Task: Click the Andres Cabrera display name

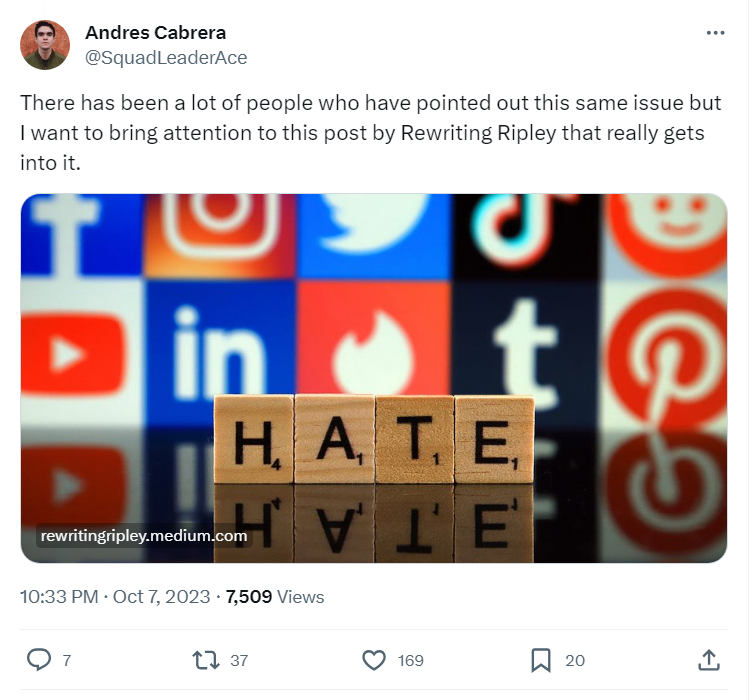Action: point(155,33)
